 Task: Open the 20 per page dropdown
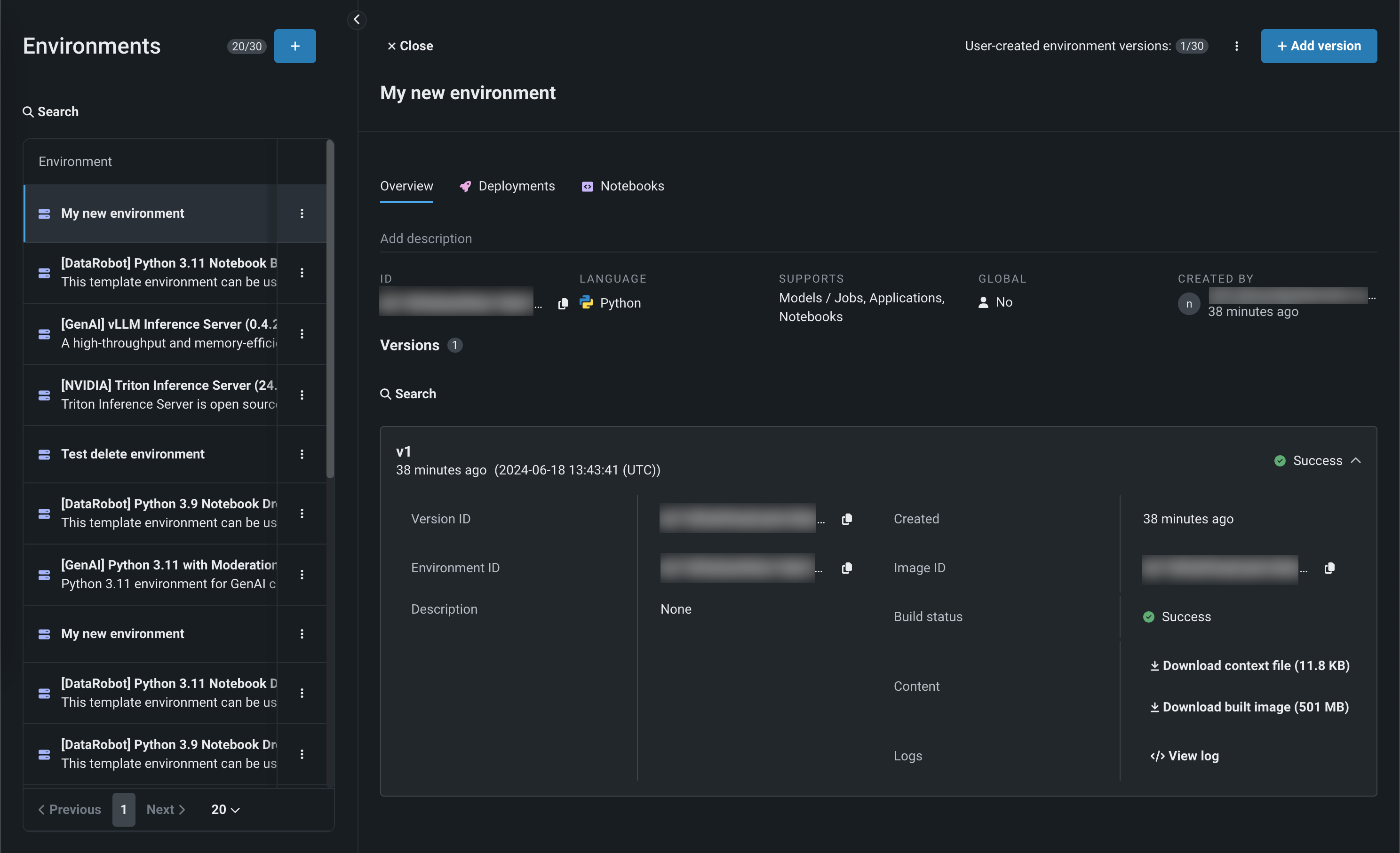pyautogui.click(x=225, y=809)
